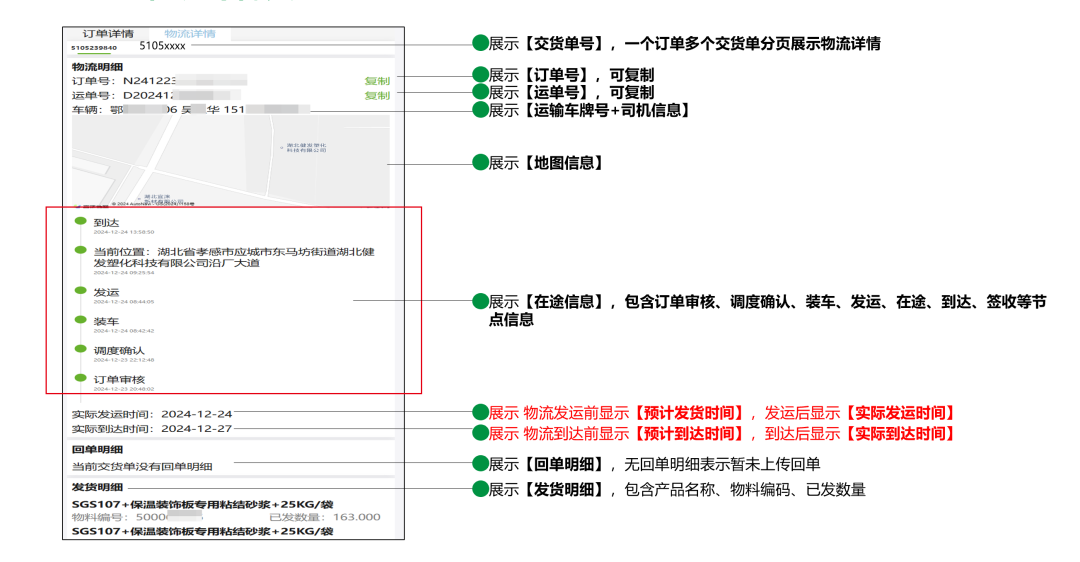Switch to the 订单详情 tab
The width and height of the screenshot is (1080, 562).
tap(107, 33)
